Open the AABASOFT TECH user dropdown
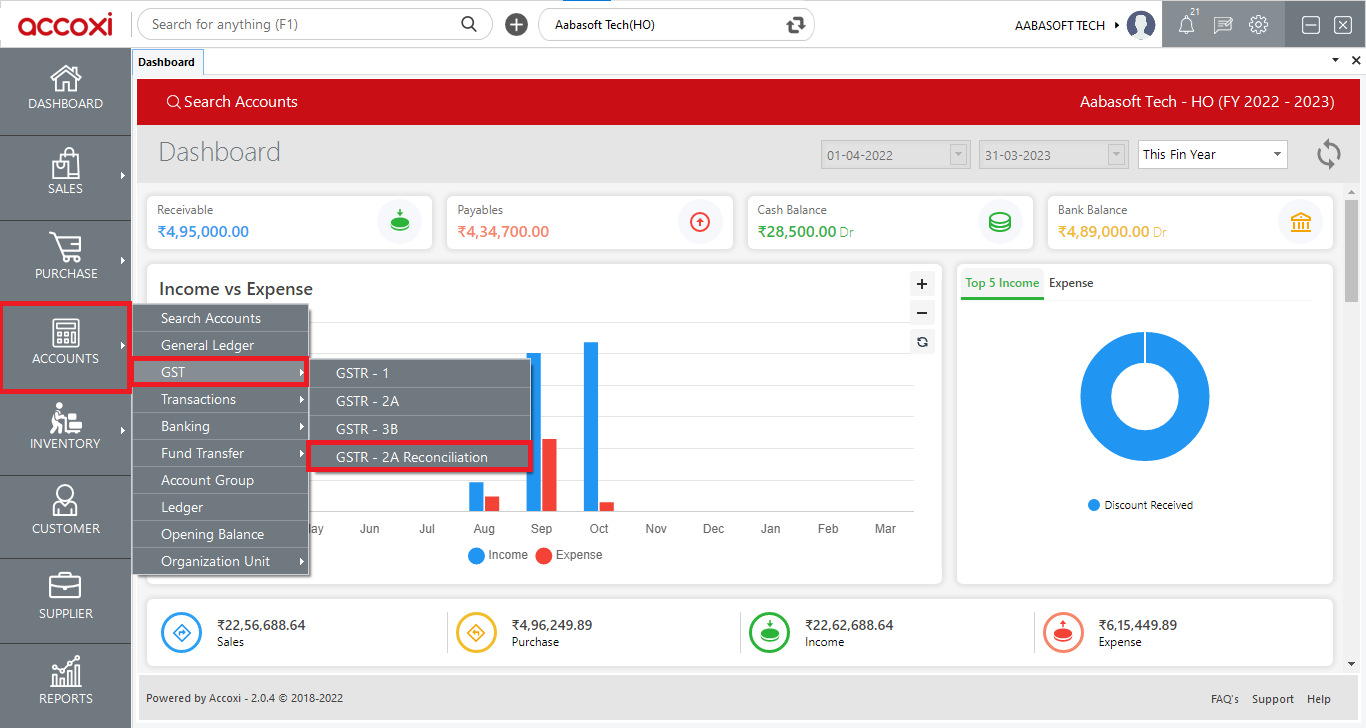1366x728 pixels. tap(1067, 25)
